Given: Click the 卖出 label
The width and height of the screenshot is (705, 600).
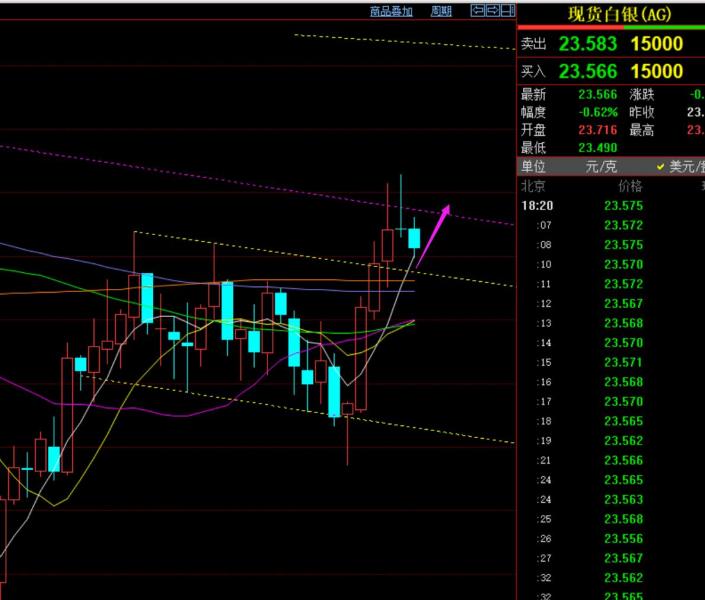Looking at the screenshot, I should tap(533, 44).
